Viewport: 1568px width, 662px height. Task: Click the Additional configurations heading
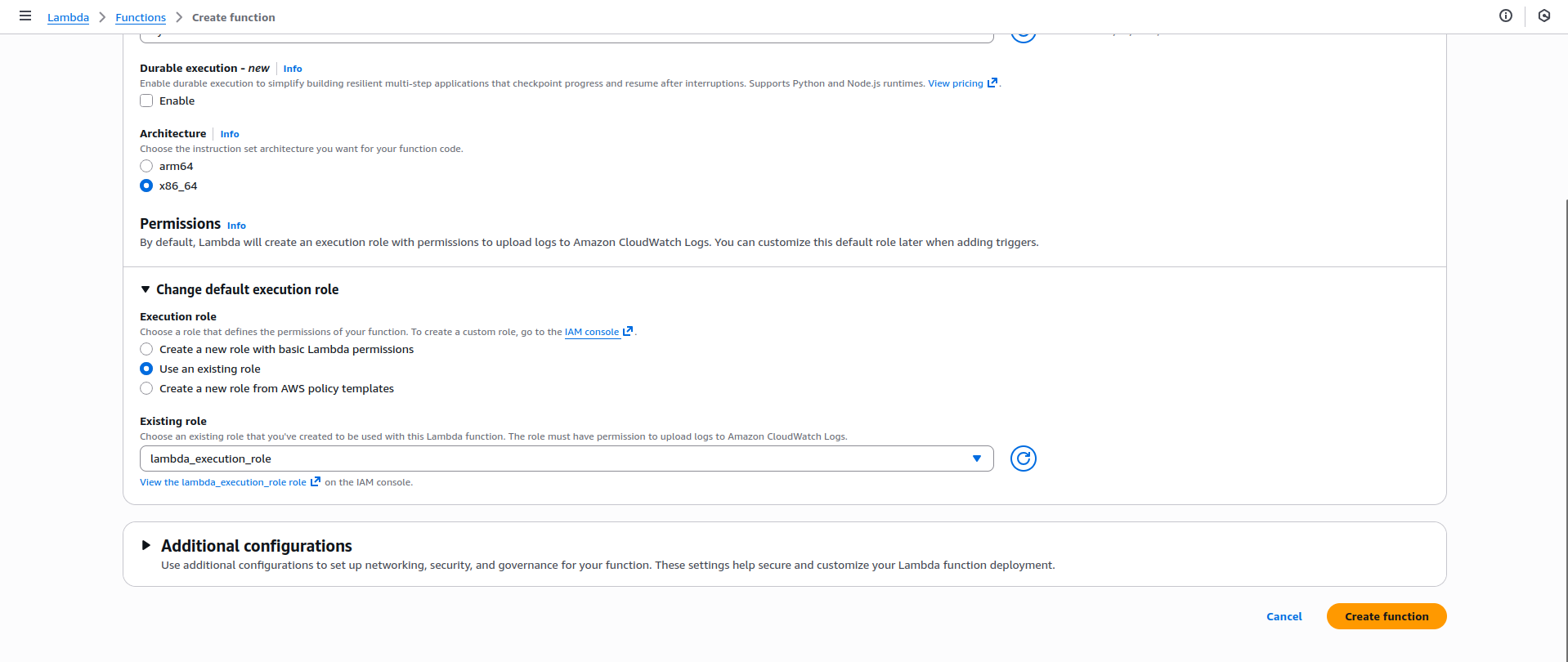257,546
